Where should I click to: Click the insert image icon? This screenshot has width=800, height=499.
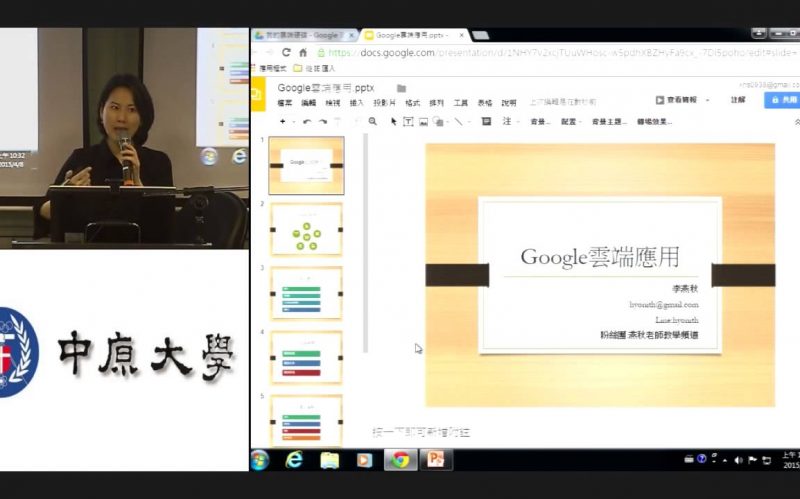tap(424, 121)
